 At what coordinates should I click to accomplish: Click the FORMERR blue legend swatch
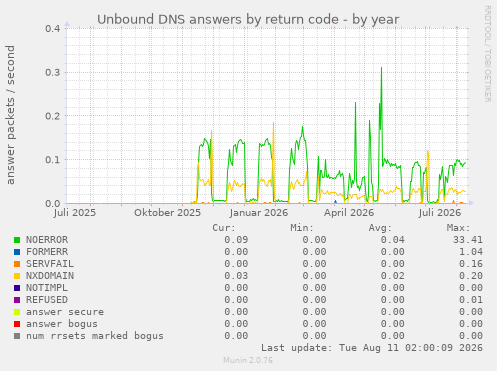coord(17,252)
